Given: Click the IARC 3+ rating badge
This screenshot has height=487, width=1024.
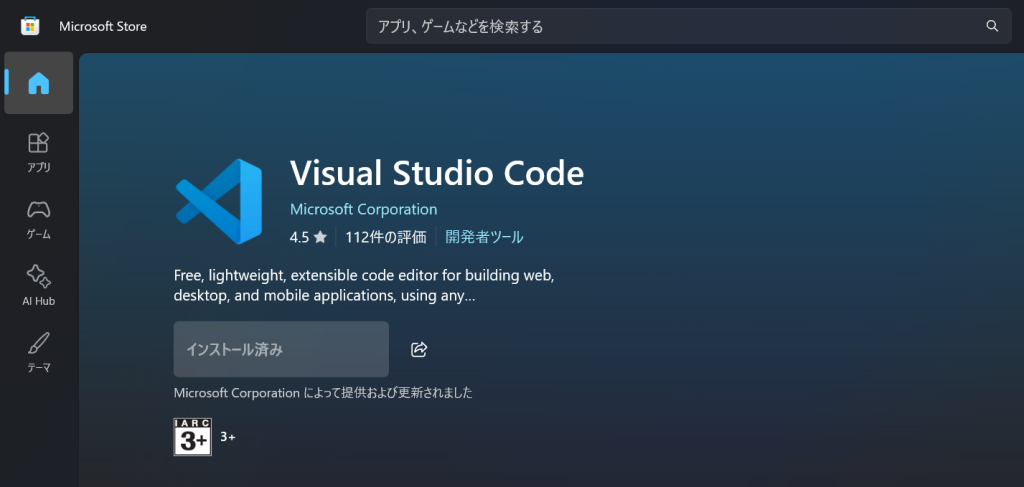Looking at the screenshot, I should (192, 437).
